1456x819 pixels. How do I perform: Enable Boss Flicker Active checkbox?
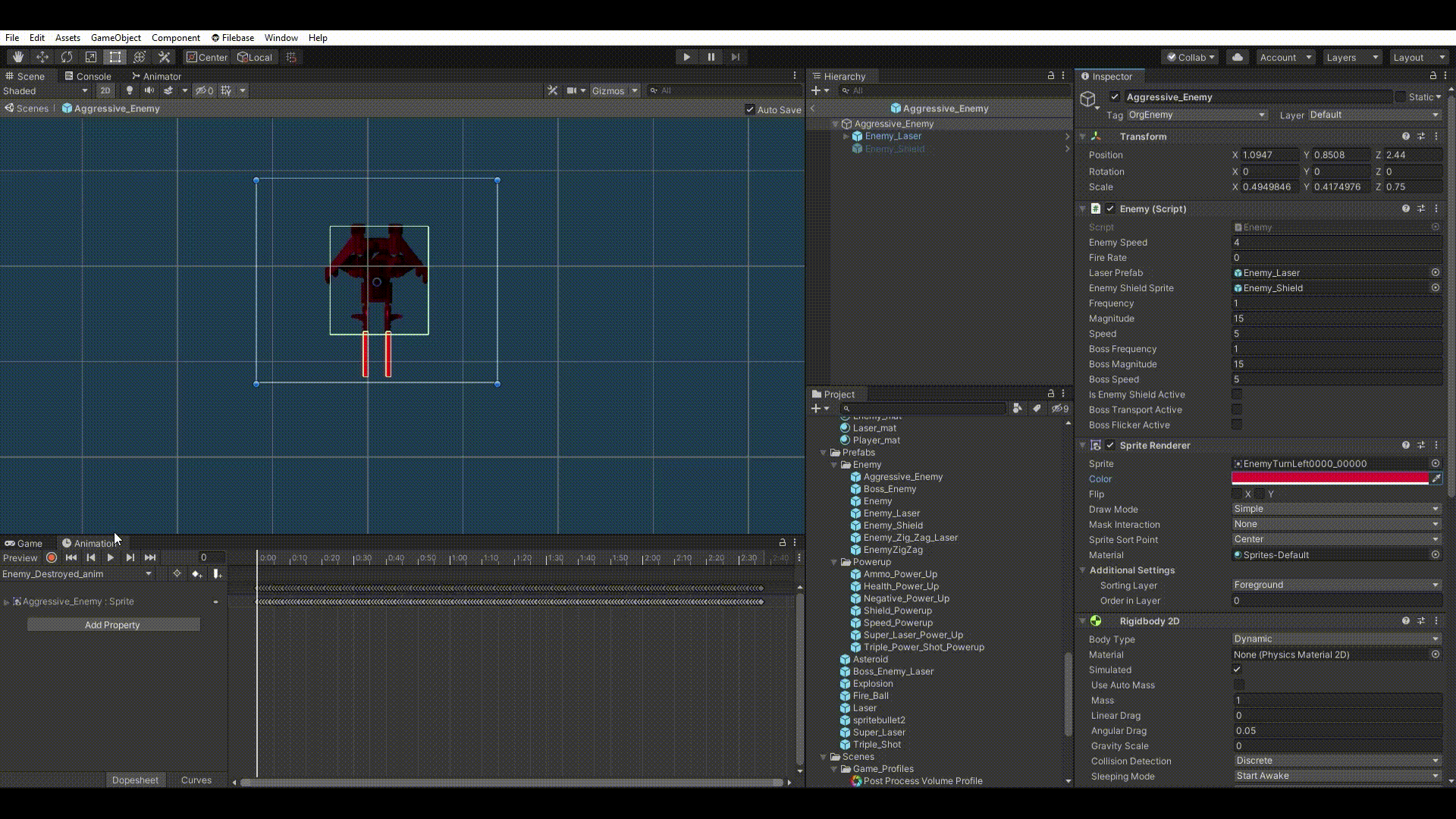1237,425
